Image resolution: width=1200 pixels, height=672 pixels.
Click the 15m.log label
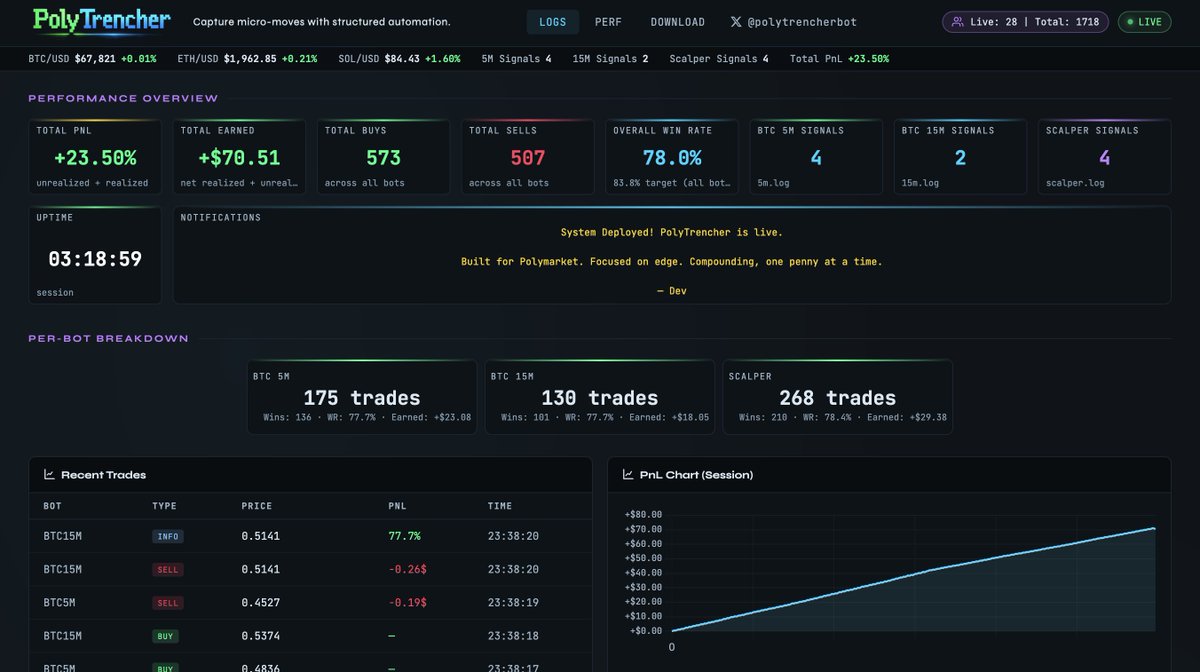pyautogui.click(x=918, y=183)
